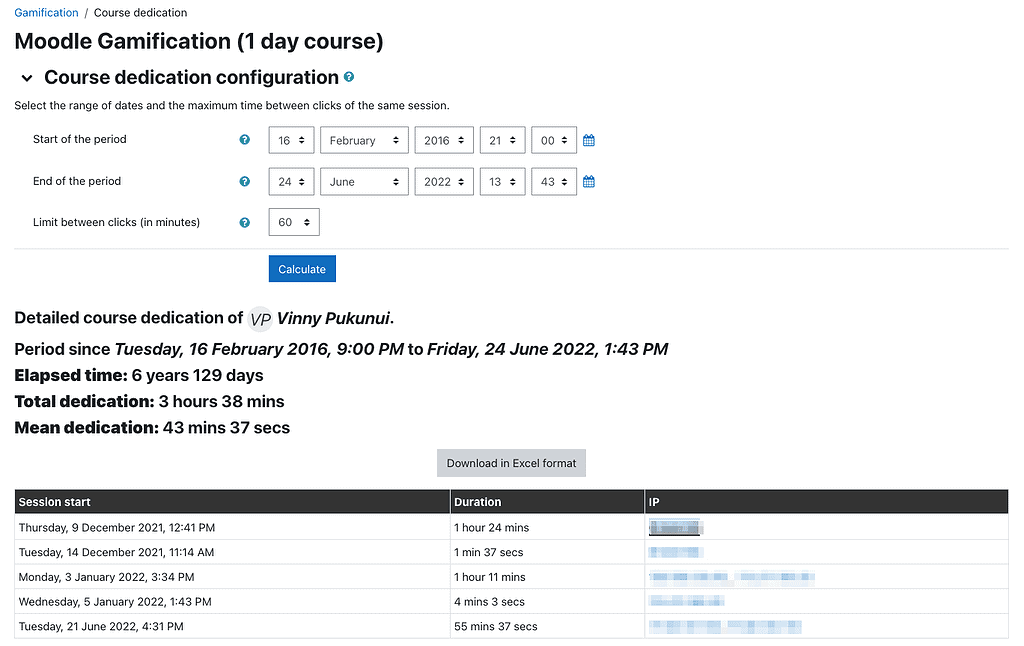Open end month dropdown showing June
This screenshot has height=646, width=1024.
[364, 182]
